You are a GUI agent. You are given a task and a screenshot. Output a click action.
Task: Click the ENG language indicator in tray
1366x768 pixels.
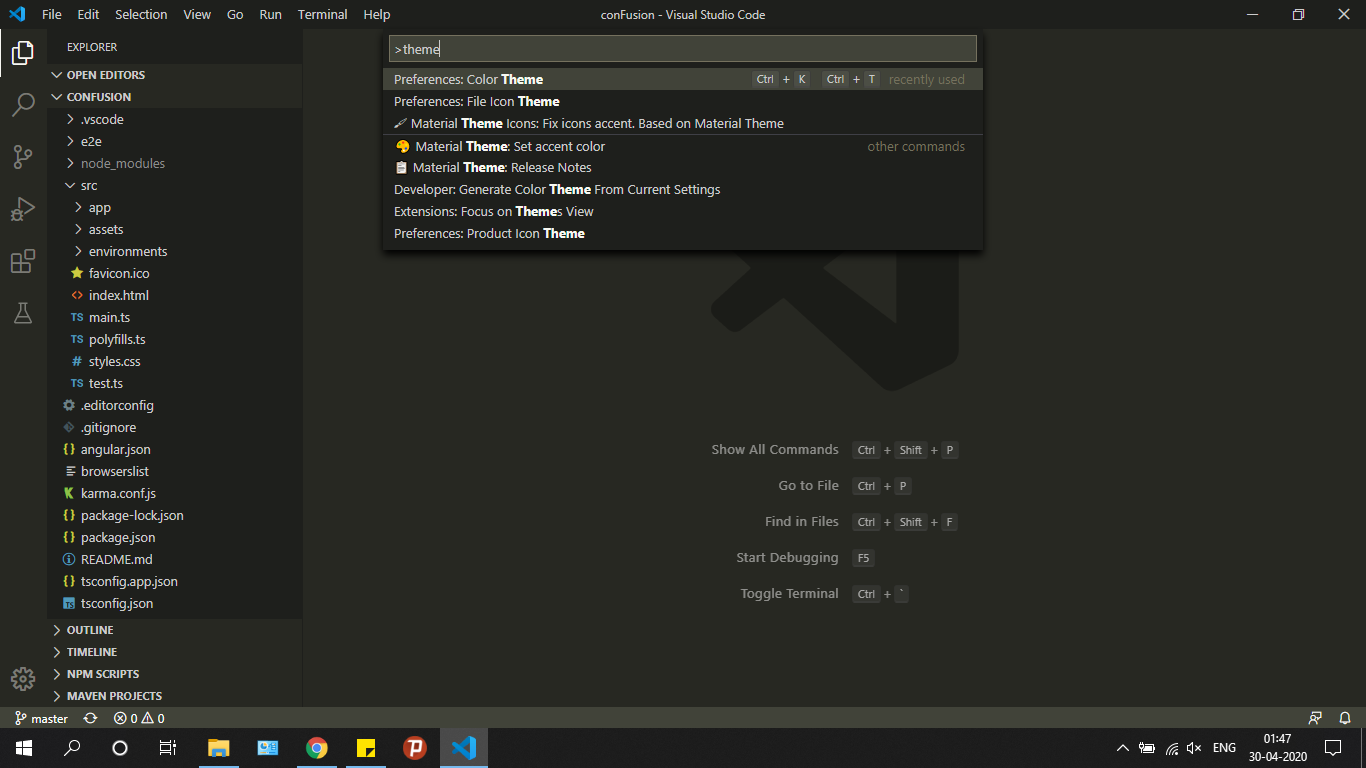[1224, 748]
